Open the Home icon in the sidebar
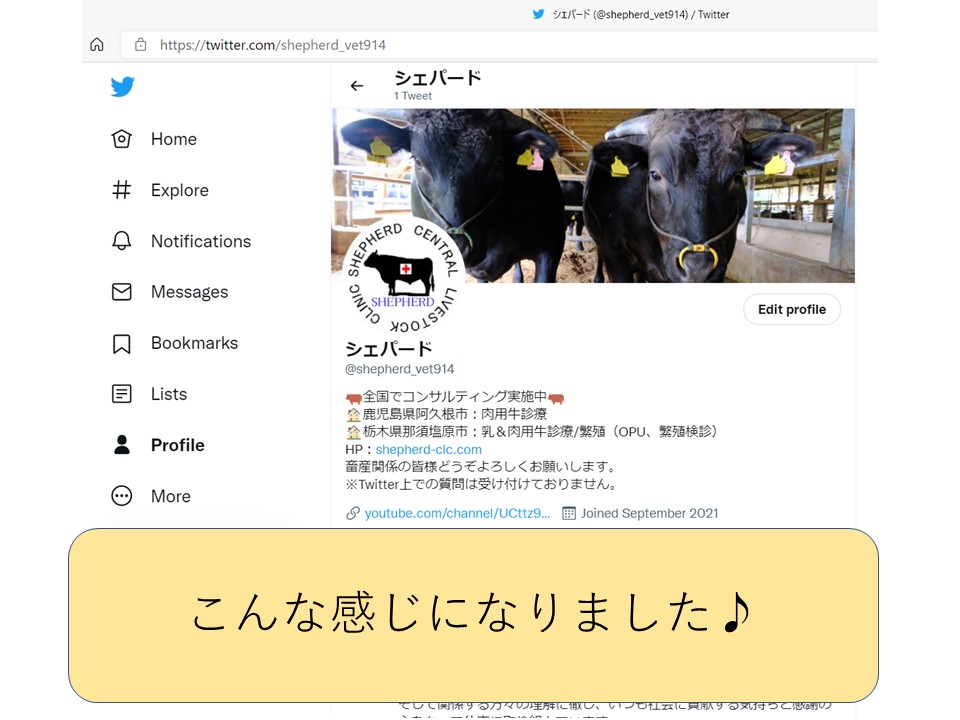The height and width of the screenshot is (720, 960). (121, 139)
